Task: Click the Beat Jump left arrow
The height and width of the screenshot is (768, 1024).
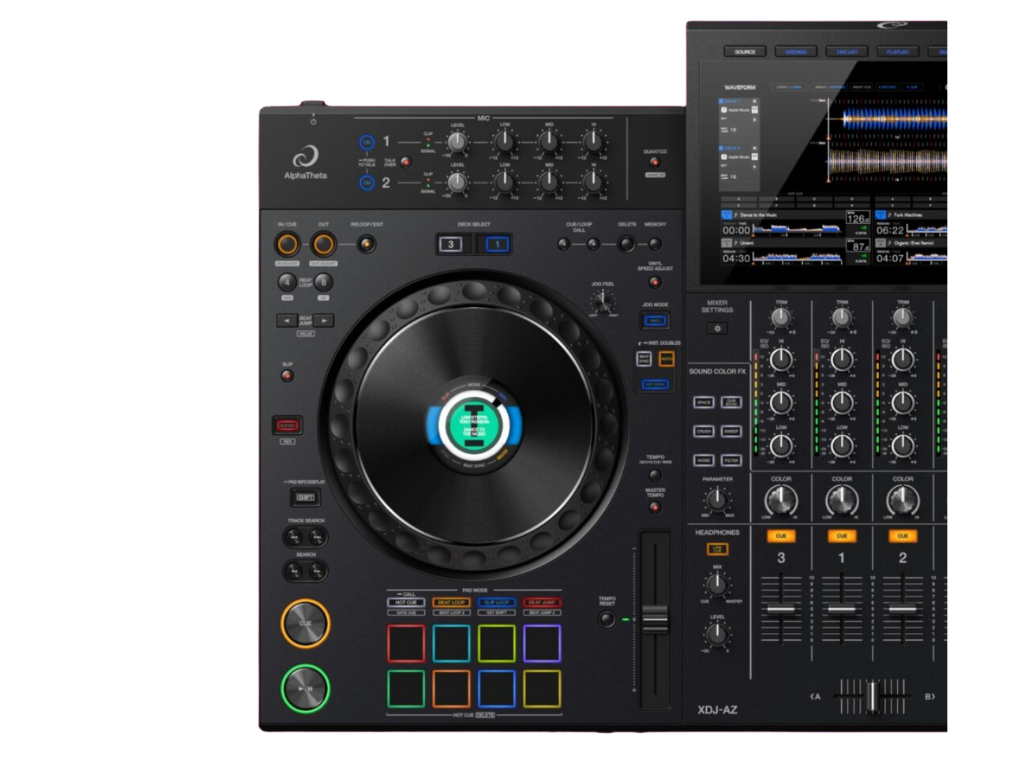Action: [287, 321]
